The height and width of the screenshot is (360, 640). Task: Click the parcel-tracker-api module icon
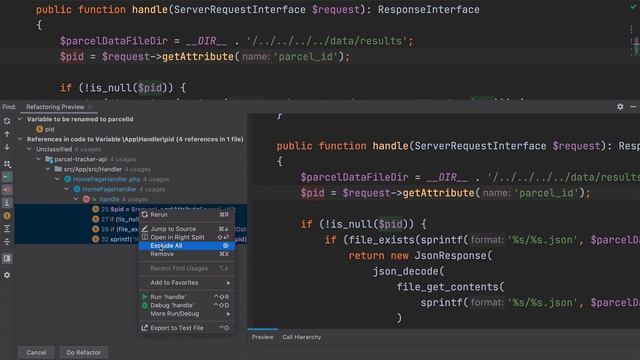tap(49, 159)
